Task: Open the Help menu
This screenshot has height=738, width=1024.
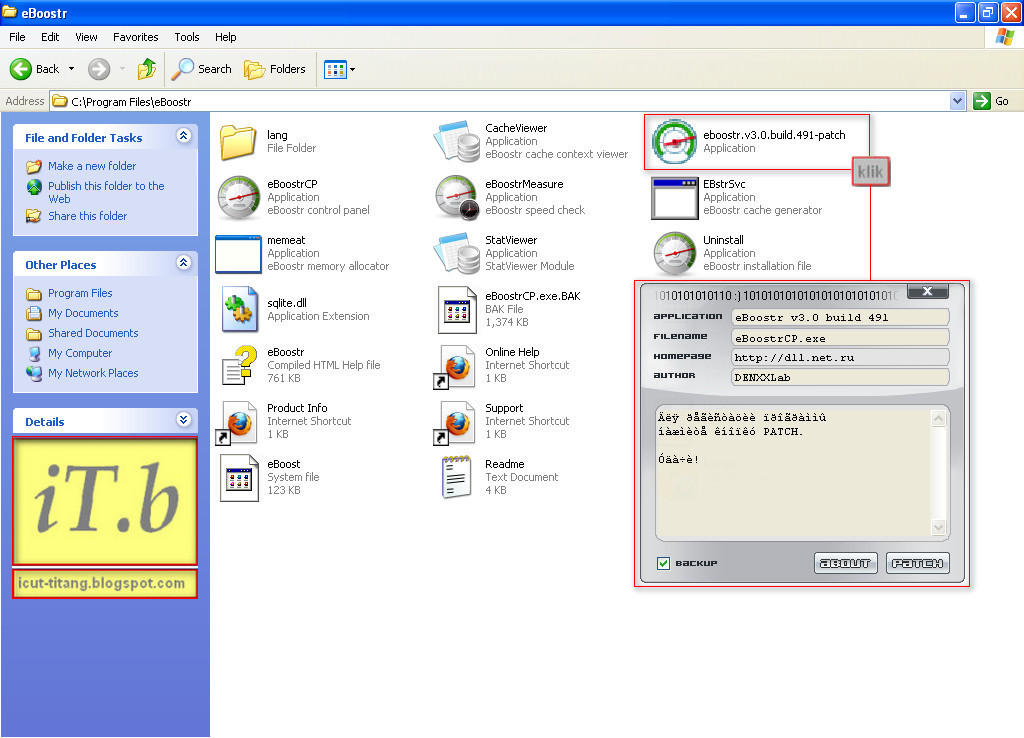Action: click(x=226, y=37)
